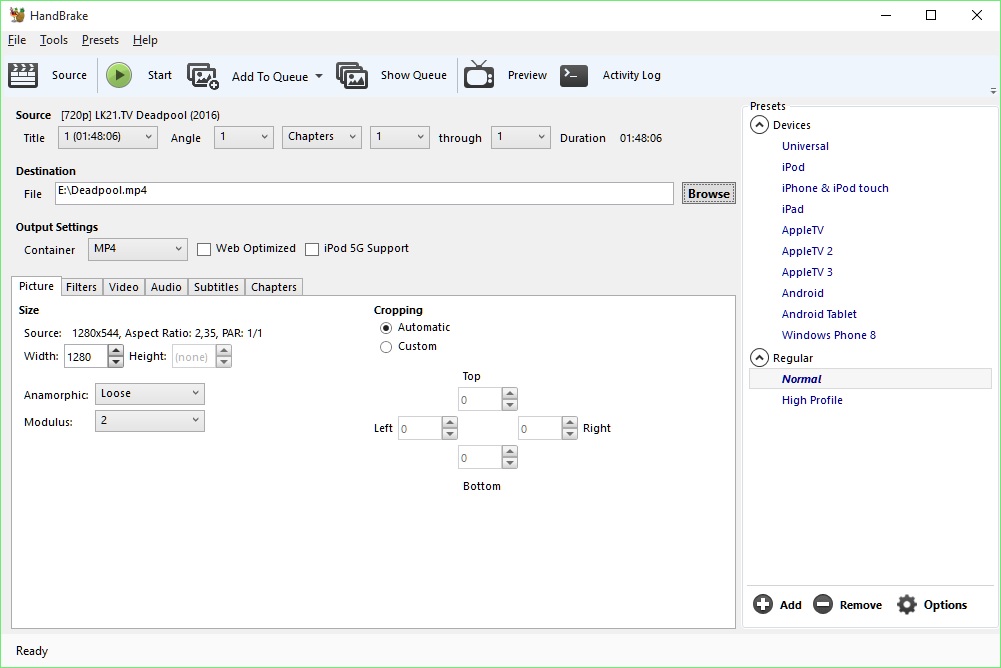Open the toolbar overflow arrow
Screen dimensions: 1001x668
(993, 91)
